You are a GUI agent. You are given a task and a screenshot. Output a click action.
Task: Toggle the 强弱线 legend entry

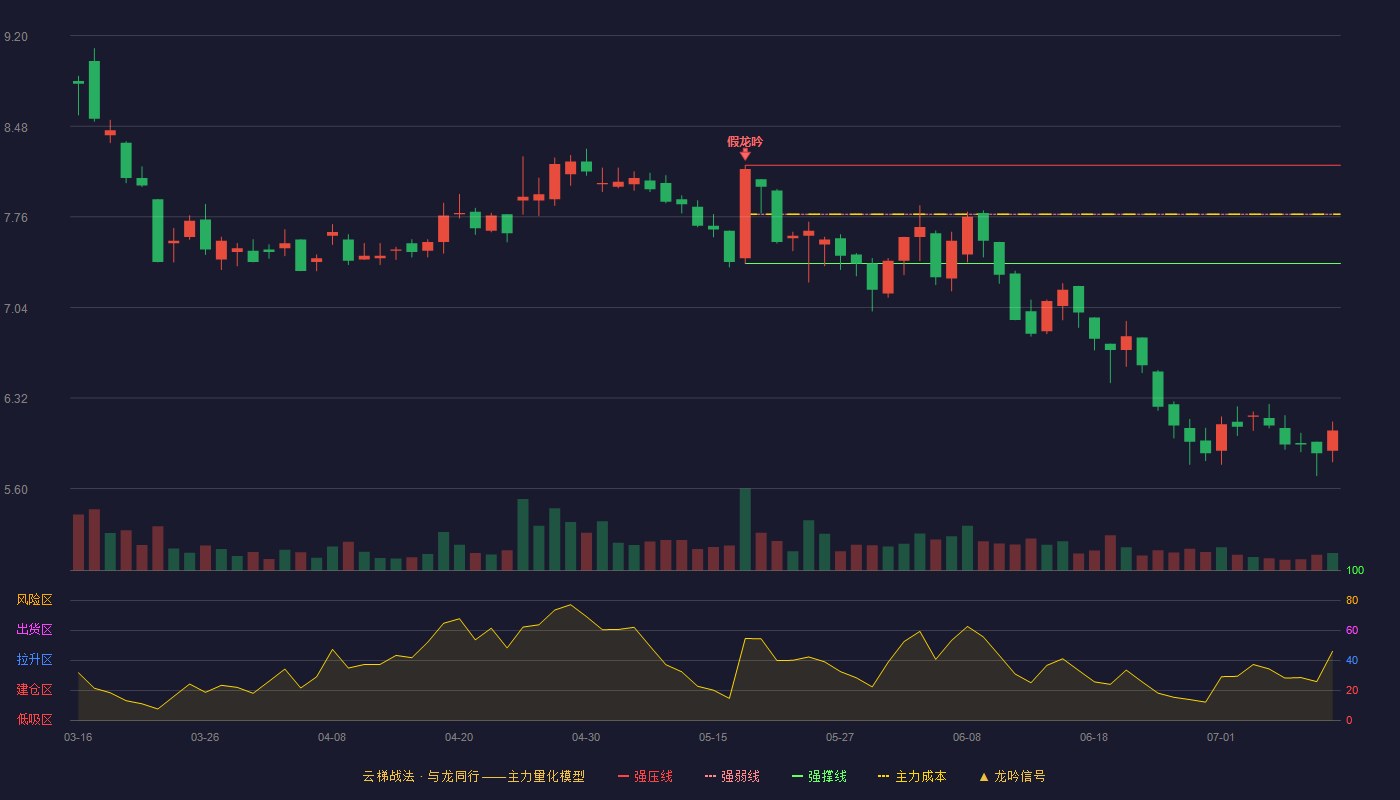tap(732, 776)
